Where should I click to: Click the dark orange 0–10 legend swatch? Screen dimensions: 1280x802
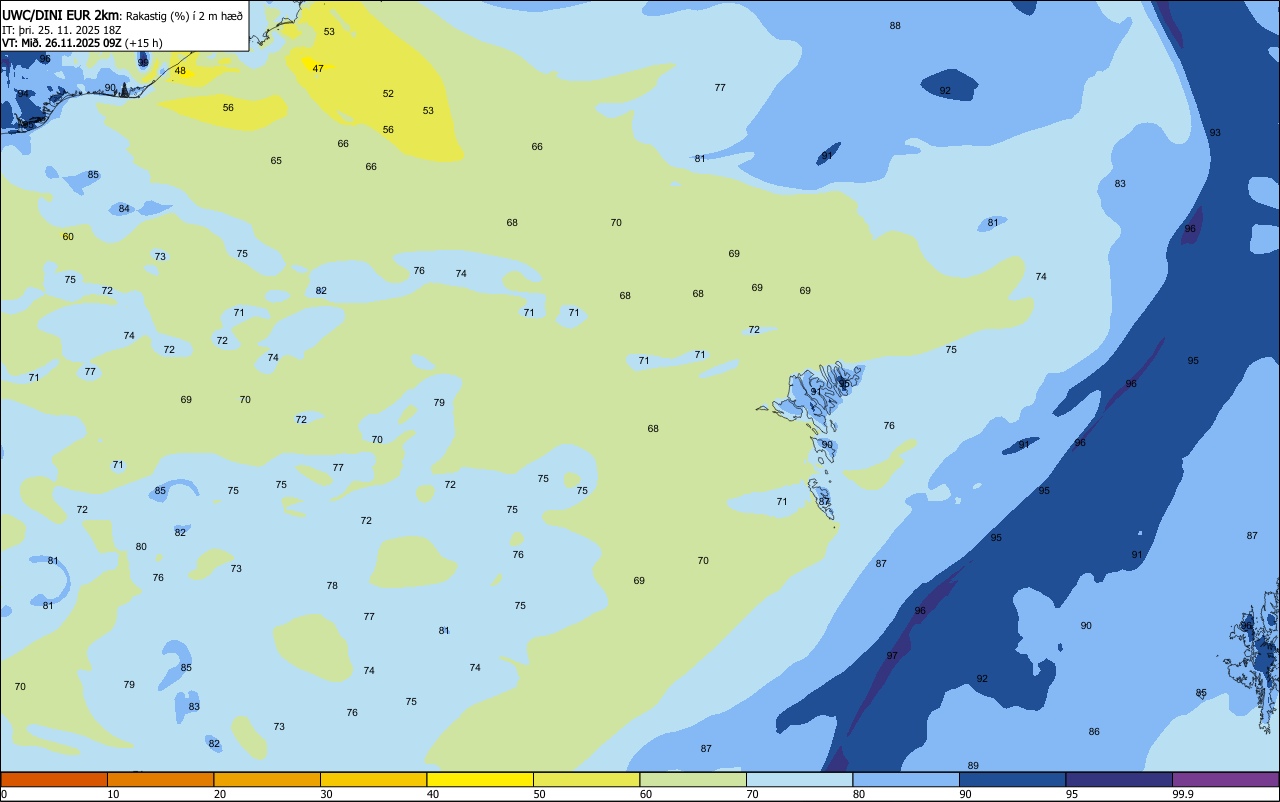[x=54, y=779]
